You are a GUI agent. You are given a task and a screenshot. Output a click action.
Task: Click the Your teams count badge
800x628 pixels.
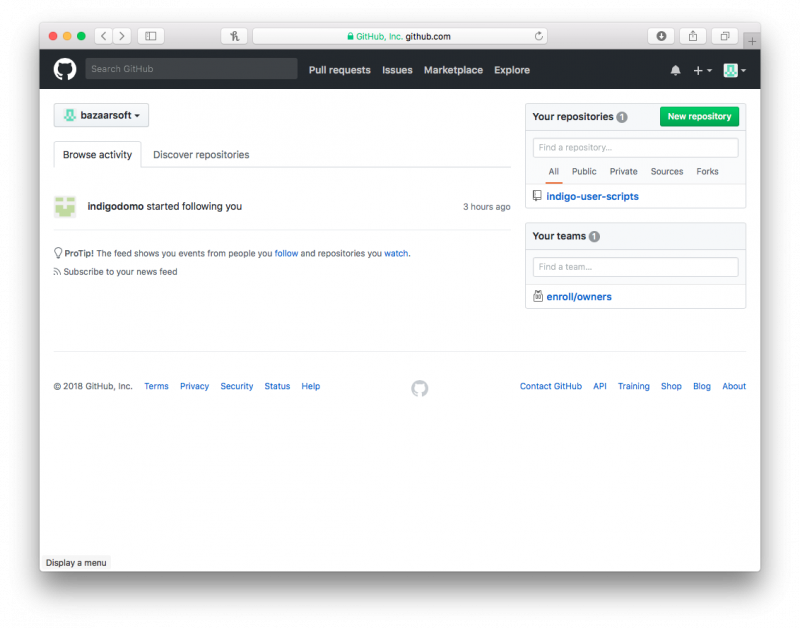point(594,236)
